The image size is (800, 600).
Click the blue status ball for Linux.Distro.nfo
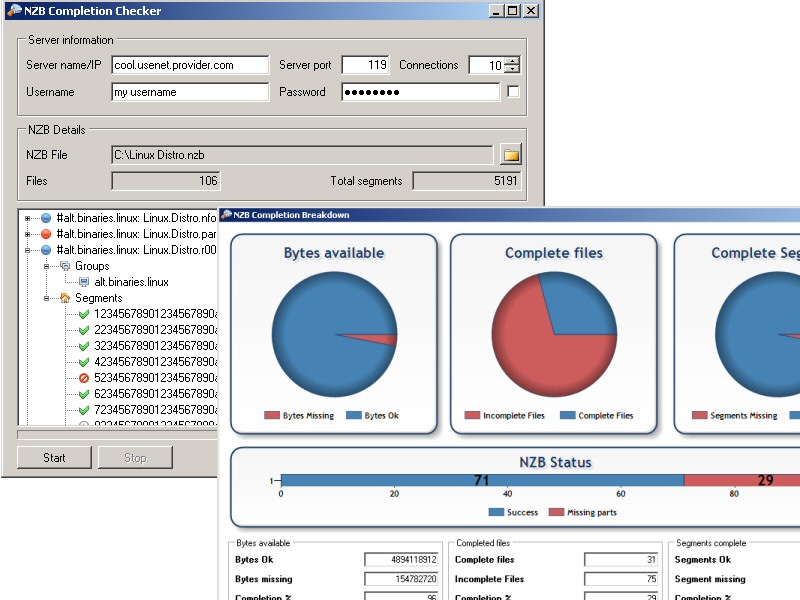pos(45,218)
